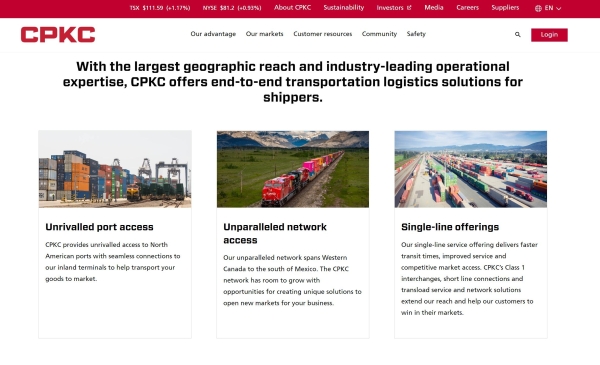
Task: Click the globe language icon
Action: 538,8
